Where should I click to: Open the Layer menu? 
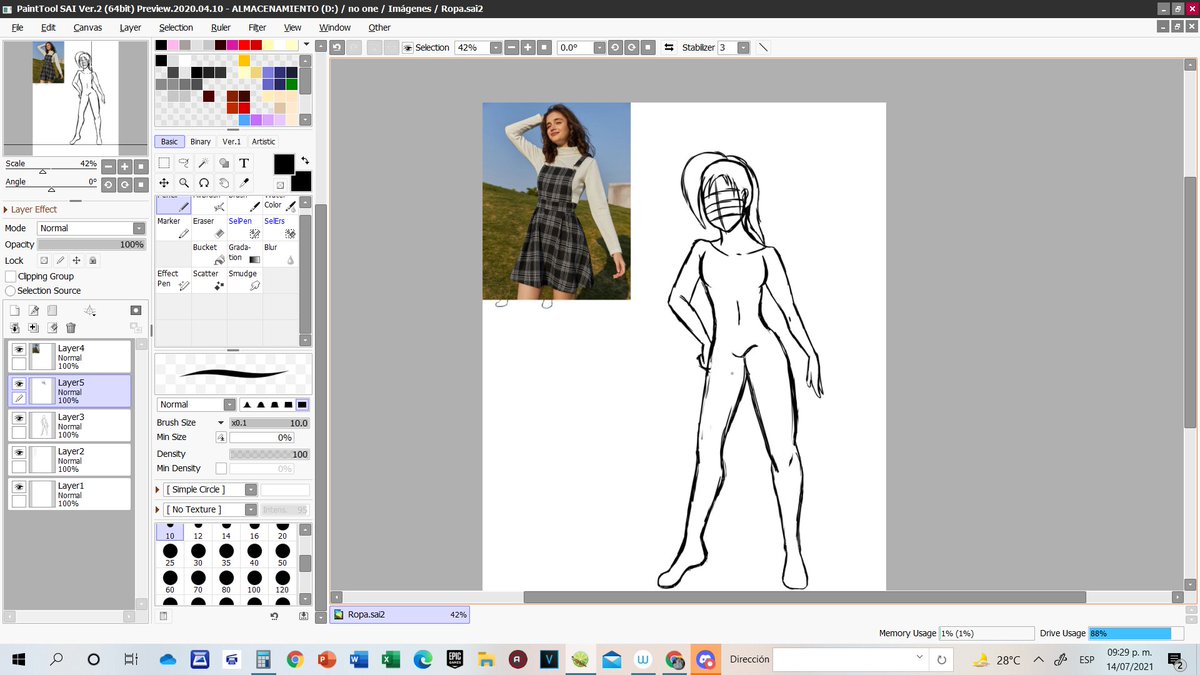point(130,27)
